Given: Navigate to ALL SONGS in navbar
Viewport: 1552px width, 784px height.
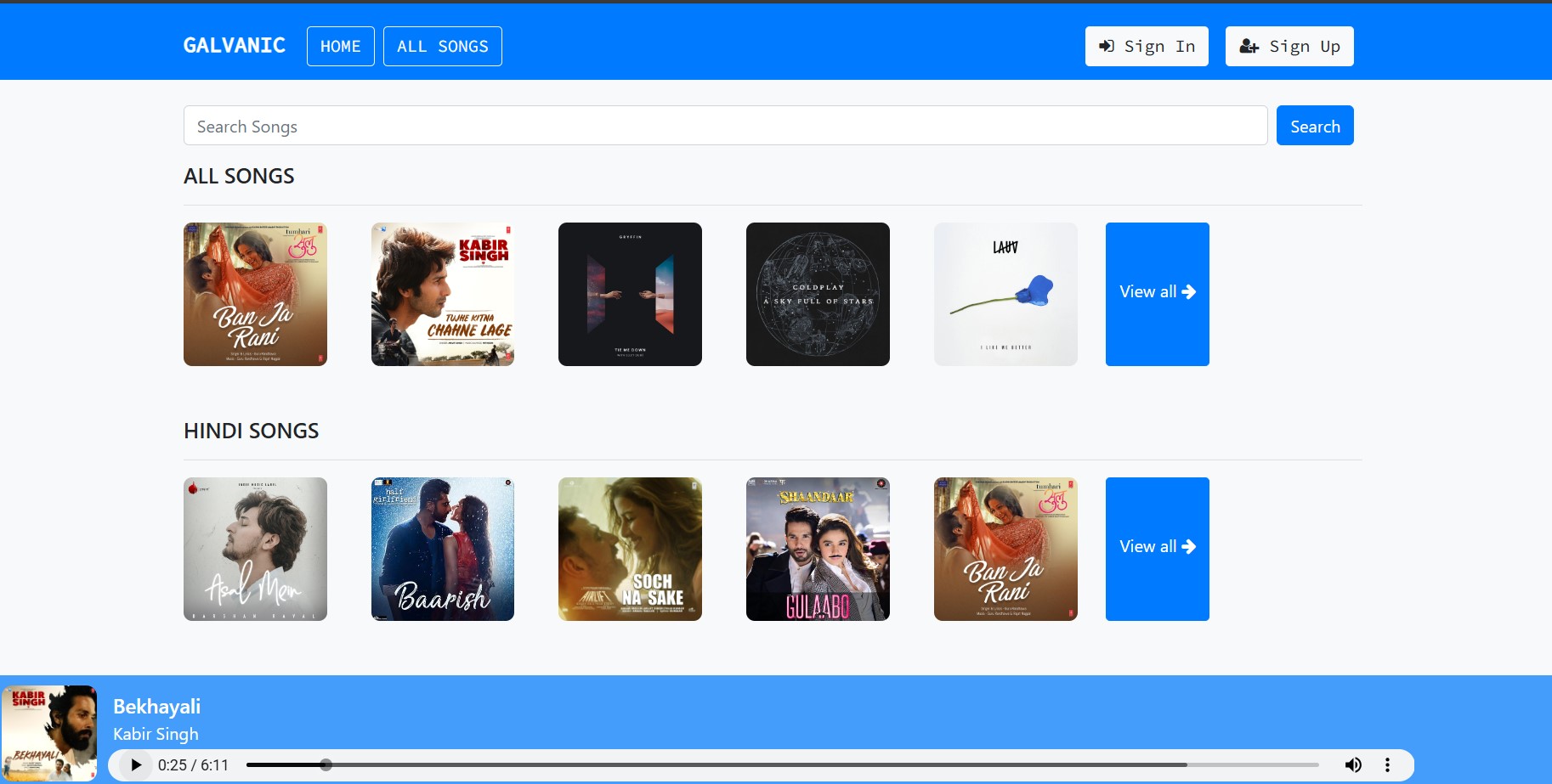Looking at the screenshot, I should [x=442, y=46].
